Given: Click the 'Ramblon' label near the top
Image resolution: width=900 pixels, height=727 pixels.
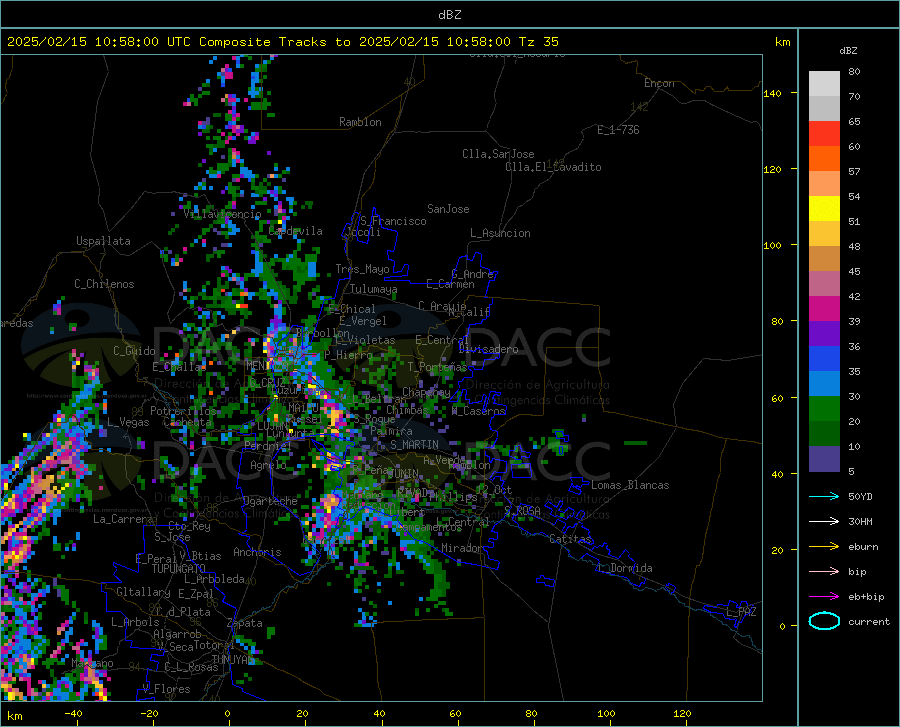Looking at the screenshot, I should (x=360, y=122).
